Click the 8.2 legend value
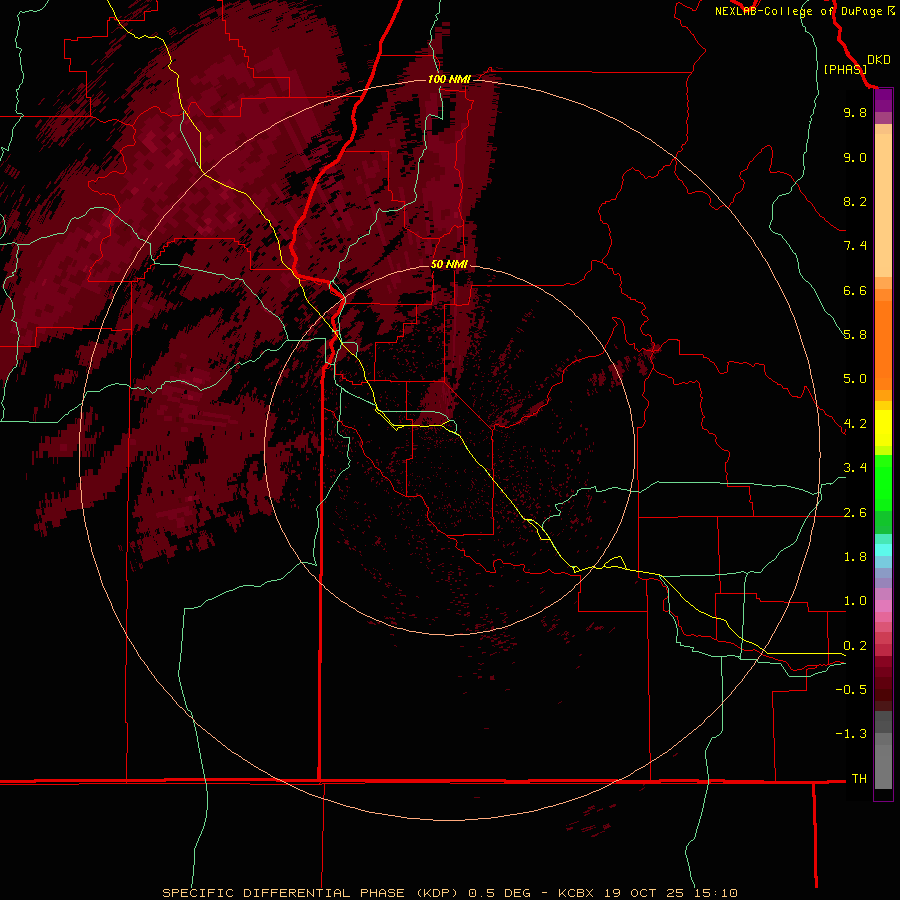 pyautogui.click(x=855, y=201)
